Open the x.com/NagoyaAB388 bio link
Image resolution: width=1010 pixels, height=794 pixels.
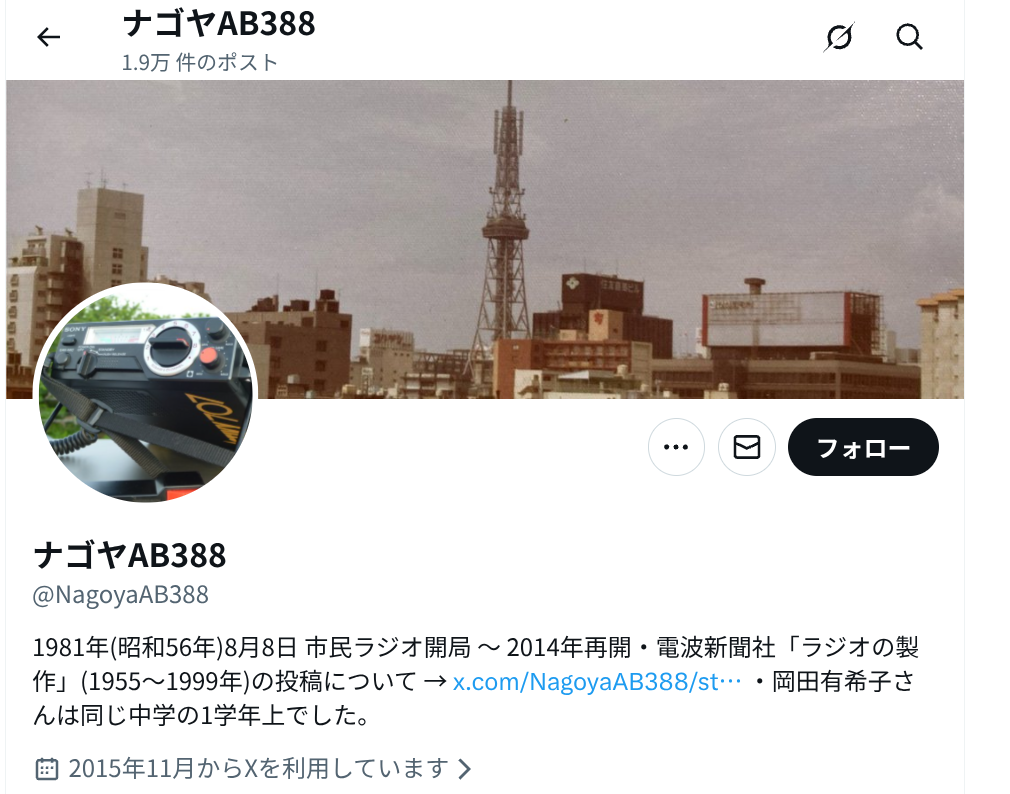[597, 681]
